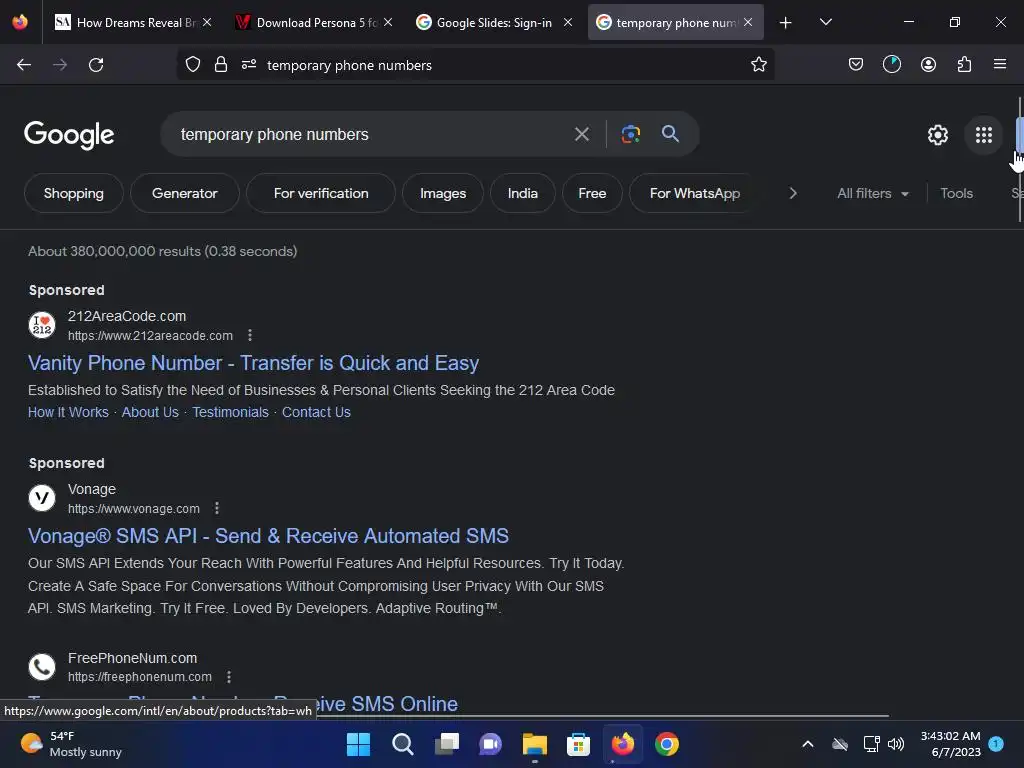This screenshot has width=1024, height=768.
Task: Open Task View on the taskbar
Action: coord(447,744)
